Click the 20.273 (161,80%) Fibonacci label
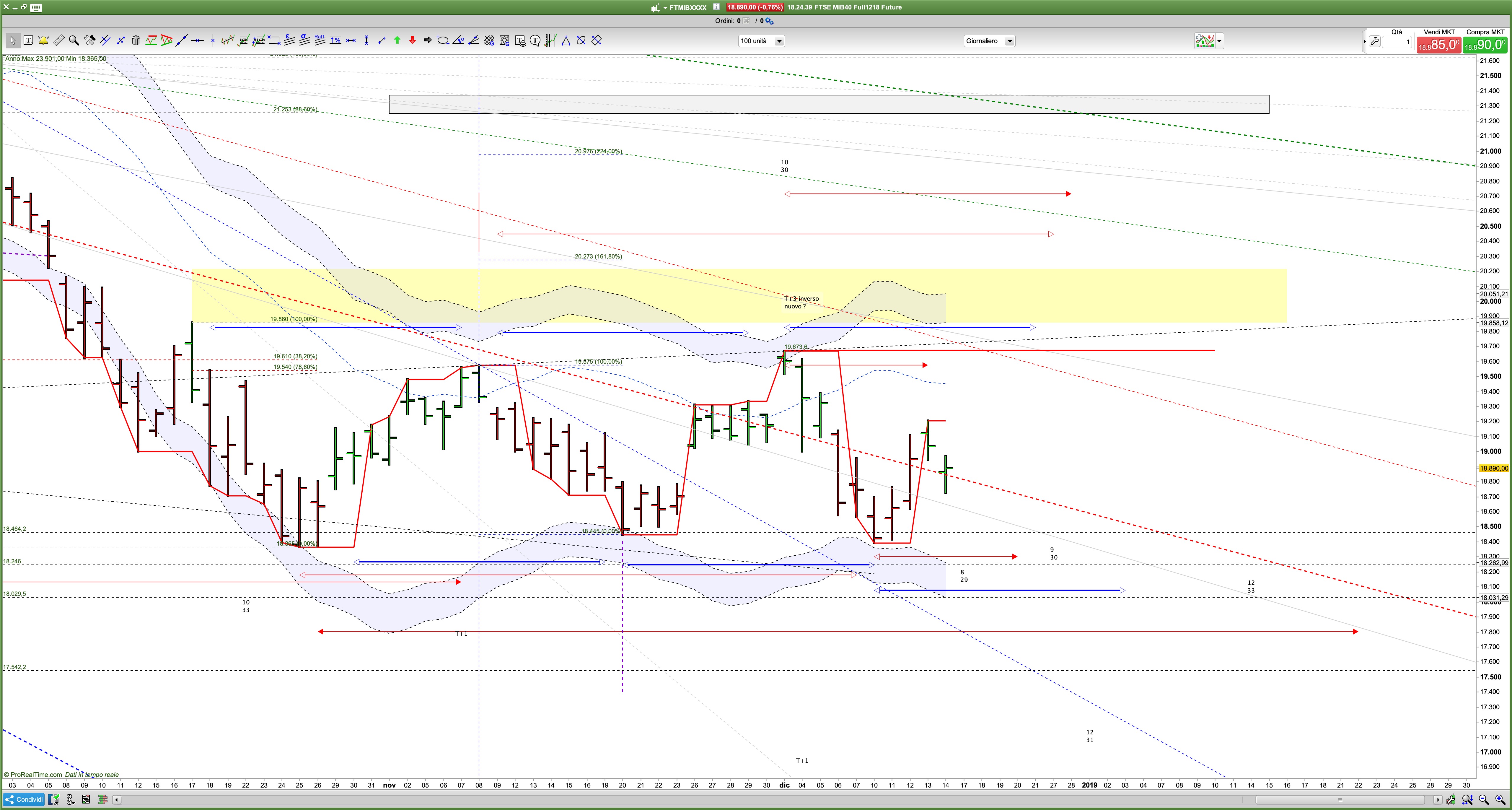Screen dimensions: 1512x810 [x=598, y=256]
